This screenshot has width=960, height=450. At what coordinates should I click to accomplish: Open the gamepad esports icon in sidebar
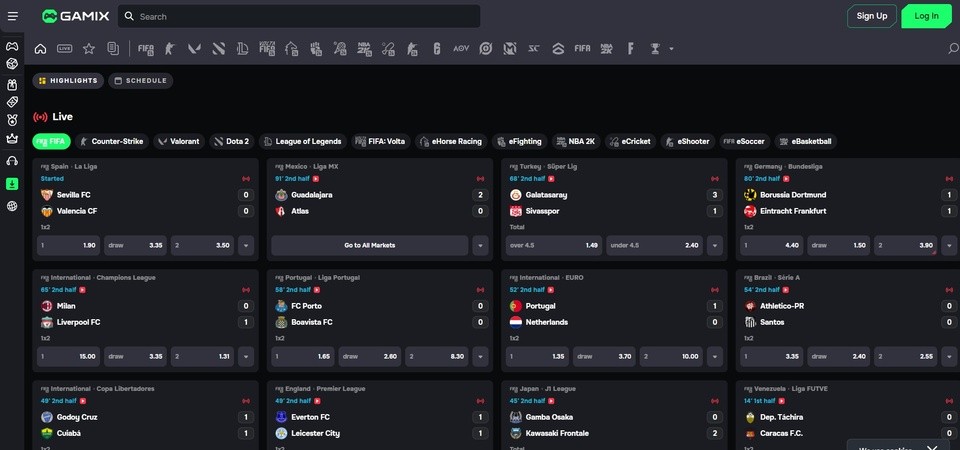pyautogui.click(x=12, y=46)
